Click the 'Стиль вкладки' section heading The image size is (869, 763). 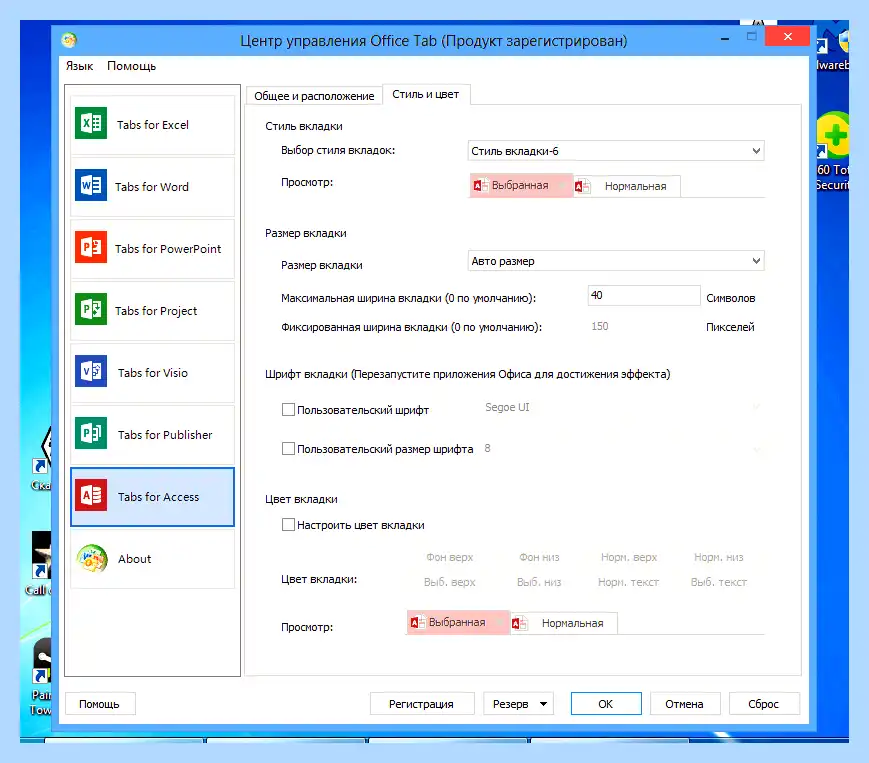[304, 126]
